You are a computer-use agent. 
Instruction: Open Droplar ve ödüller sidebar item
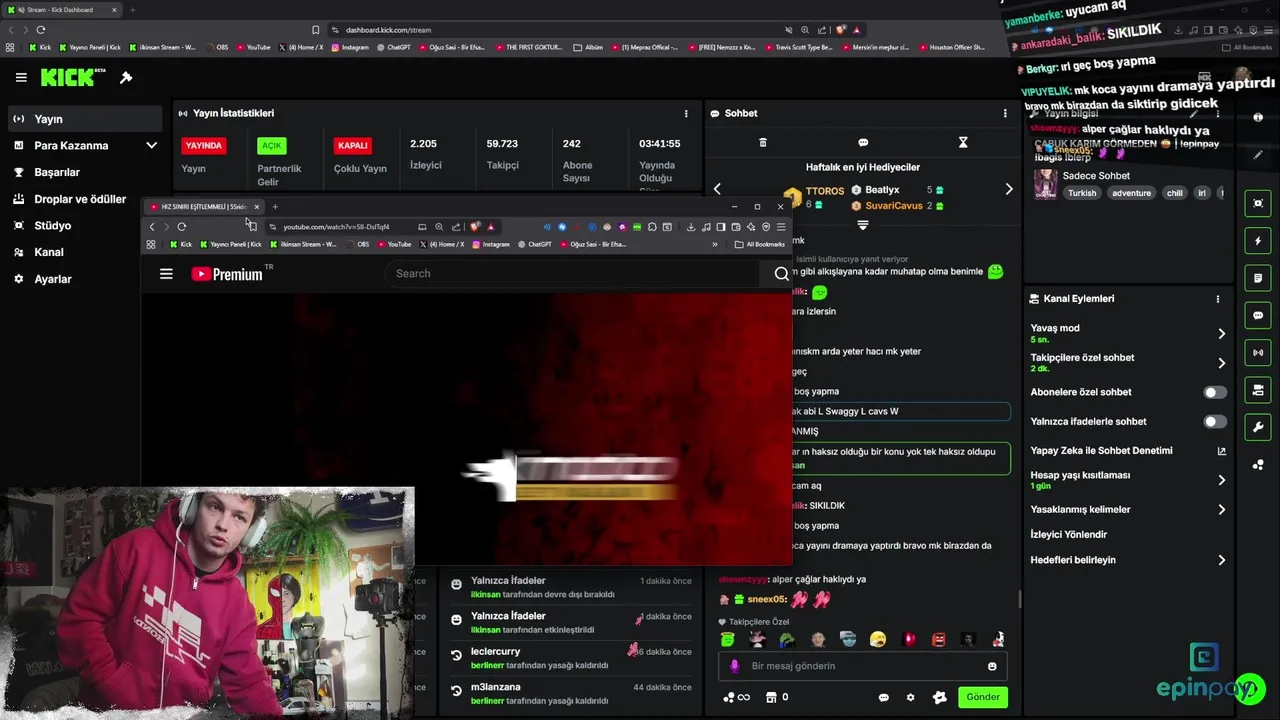tap(83, 199)
